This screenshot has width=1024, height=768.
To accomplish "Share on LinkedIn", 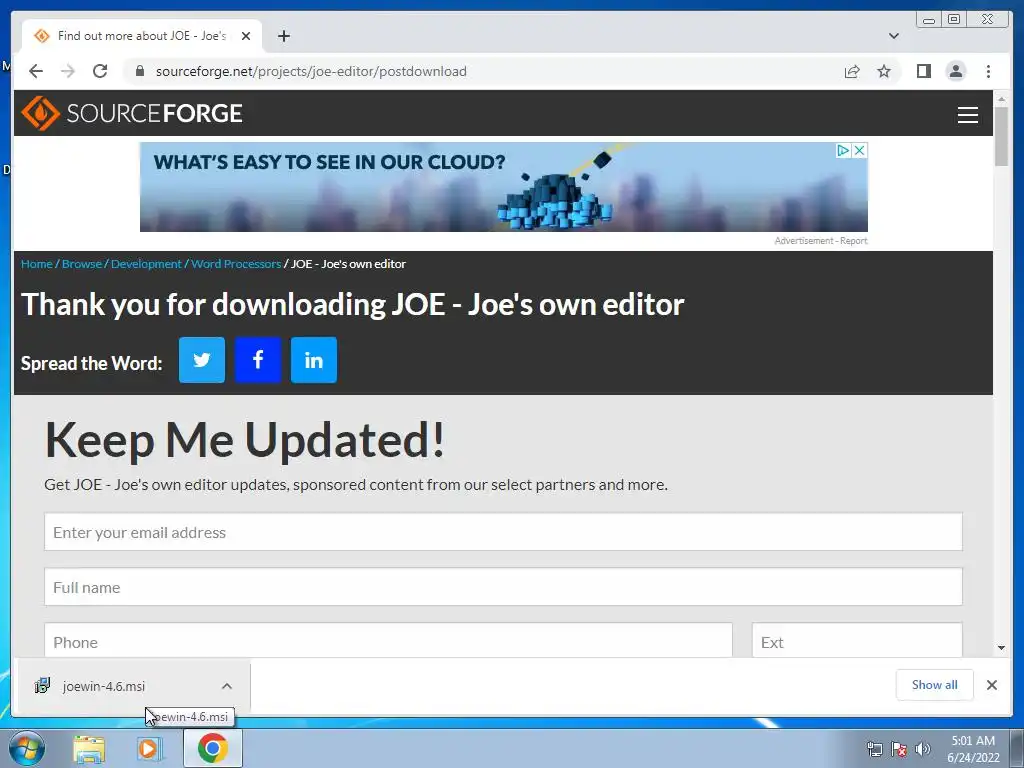I will click(314, 360).
